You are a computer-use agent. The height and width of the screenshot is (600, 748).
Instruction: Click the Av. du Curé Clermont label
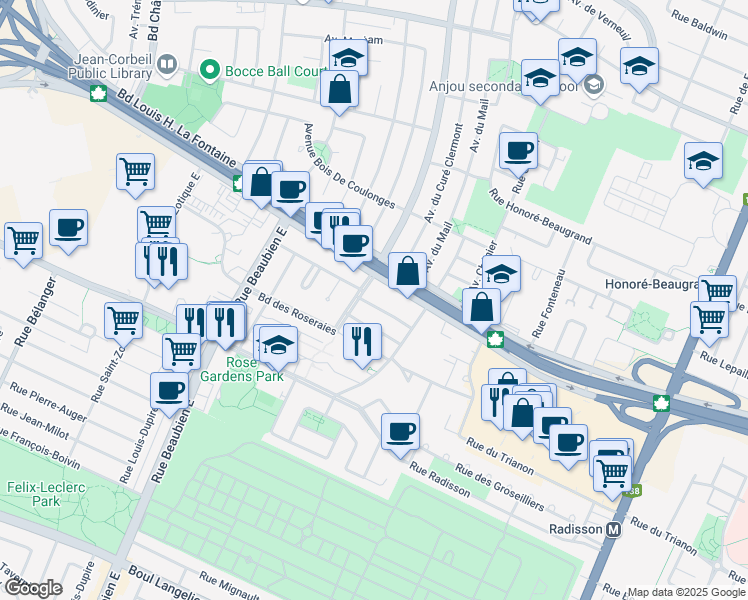pyautogui.click(x=444, y=173)
